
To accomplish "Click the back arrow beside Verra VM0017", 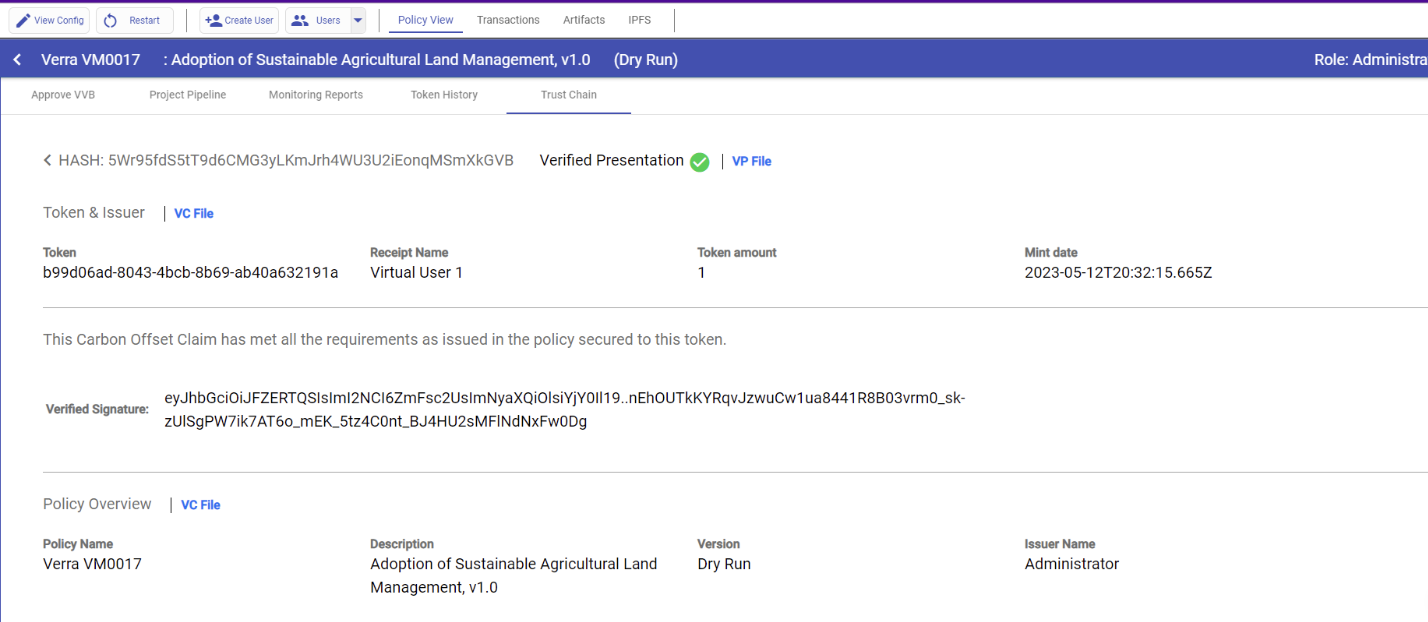I will 17,60.
